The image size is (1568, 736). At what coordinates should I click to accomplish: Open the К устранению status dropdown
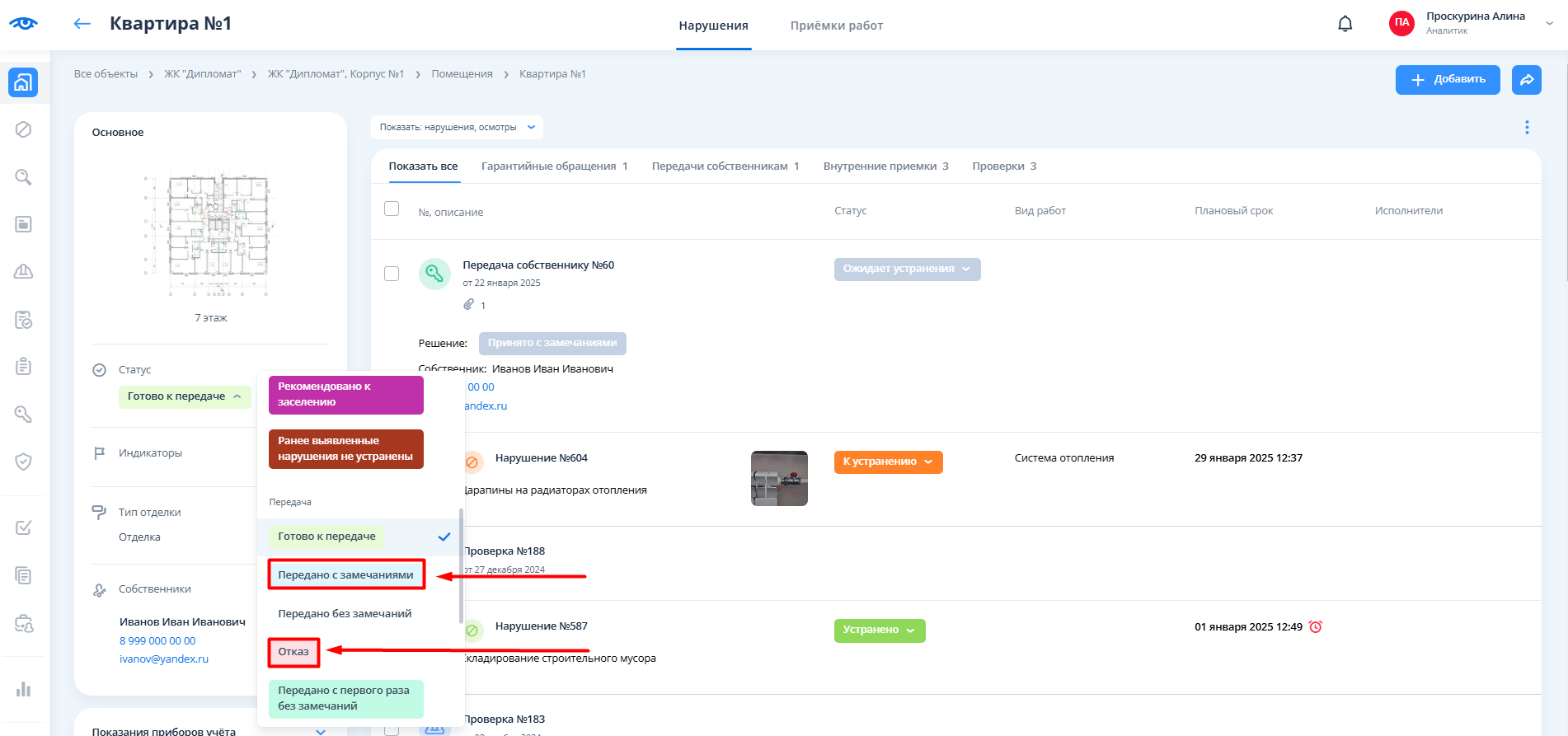(x=888, y=462)
